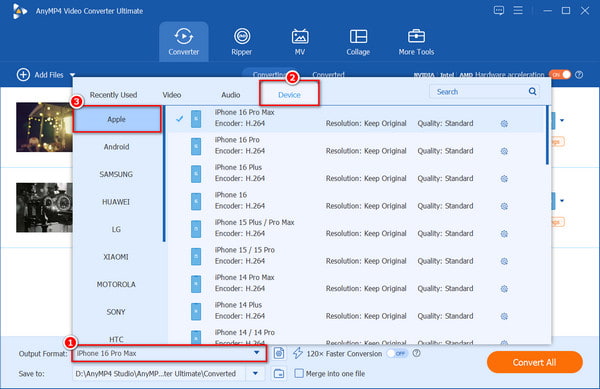Click the search magnifier icon
Screen dimensions: 600x389
pos(532,91)
